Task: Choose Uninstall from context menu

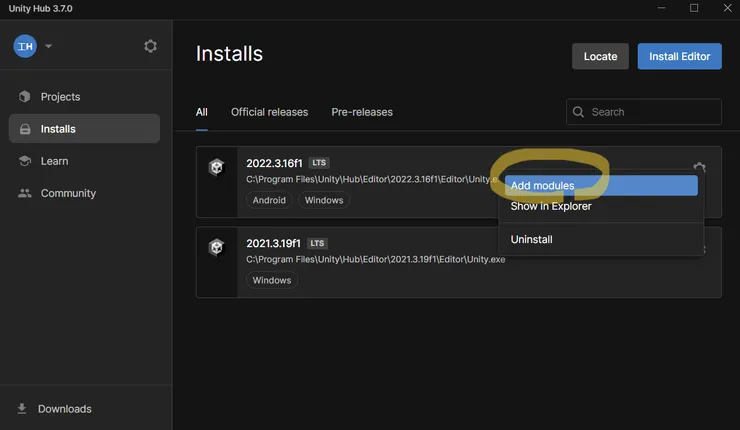Action: tap(531, 239)
